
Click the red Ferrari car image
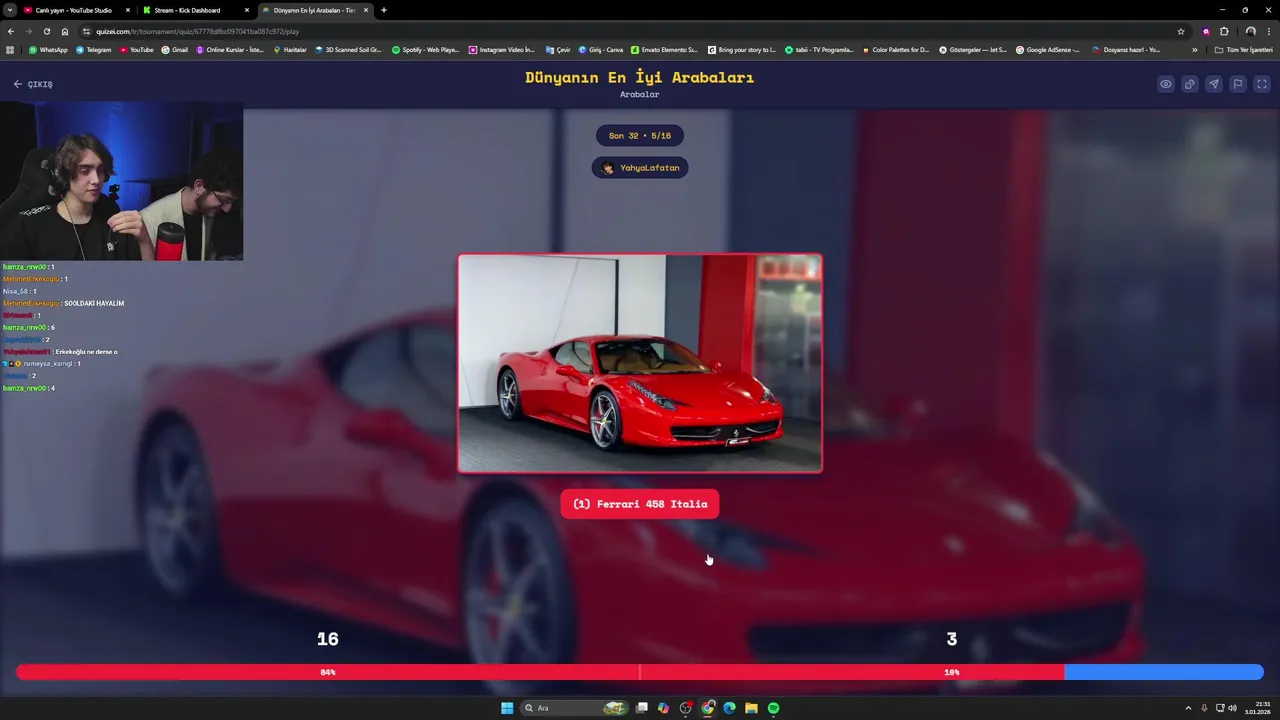pos(640,363)
